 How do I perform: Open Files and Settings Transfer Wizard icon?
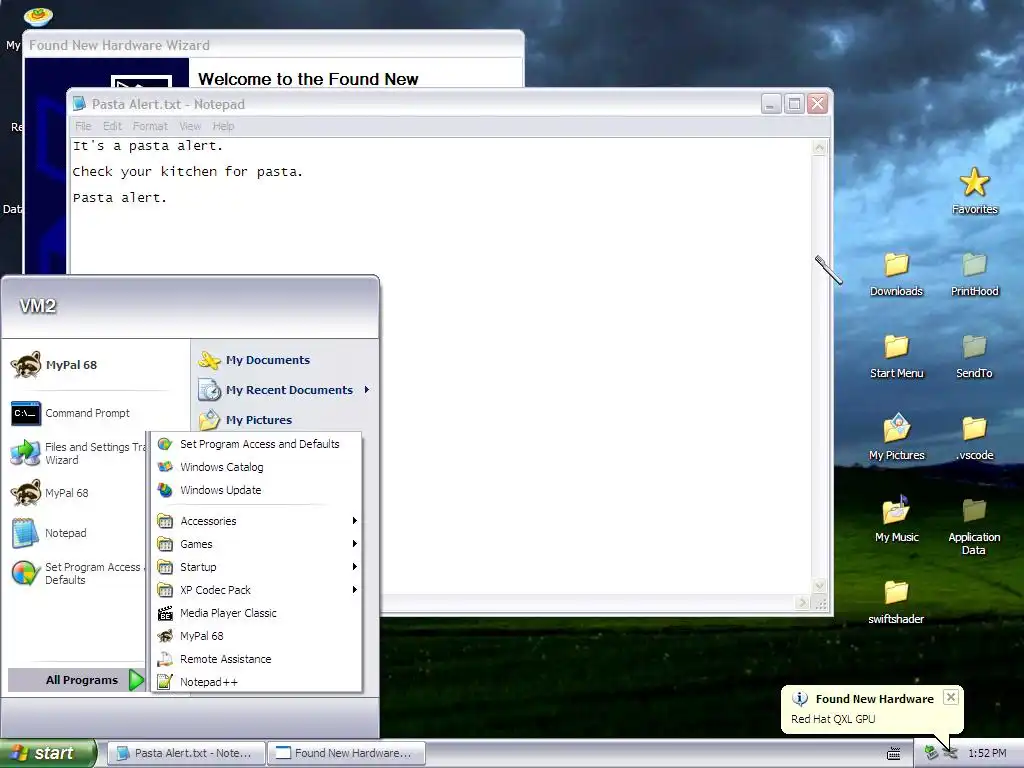pyautogui.click(x=26, y=453)
